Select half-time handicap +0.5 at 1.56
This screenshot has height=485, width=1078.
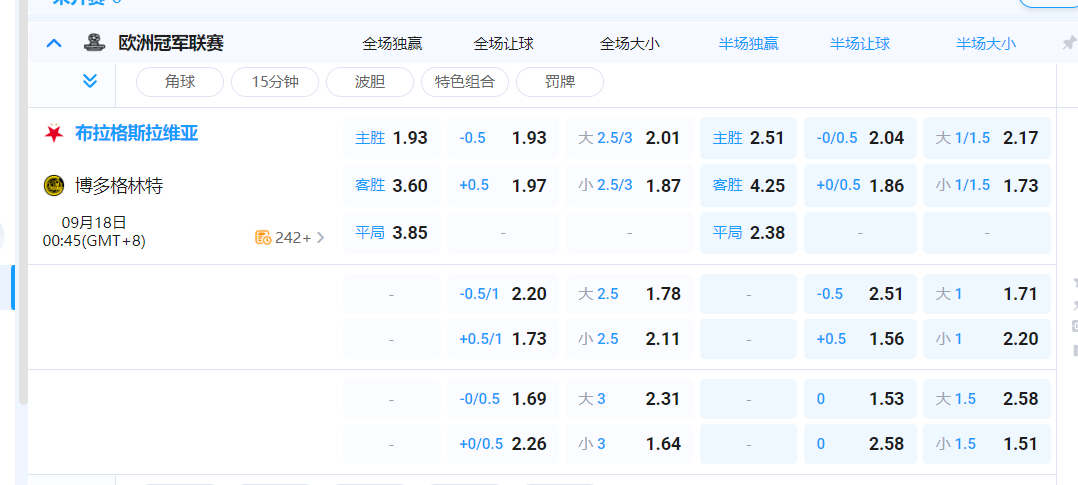pyautogui.click(x=861, y=339)
